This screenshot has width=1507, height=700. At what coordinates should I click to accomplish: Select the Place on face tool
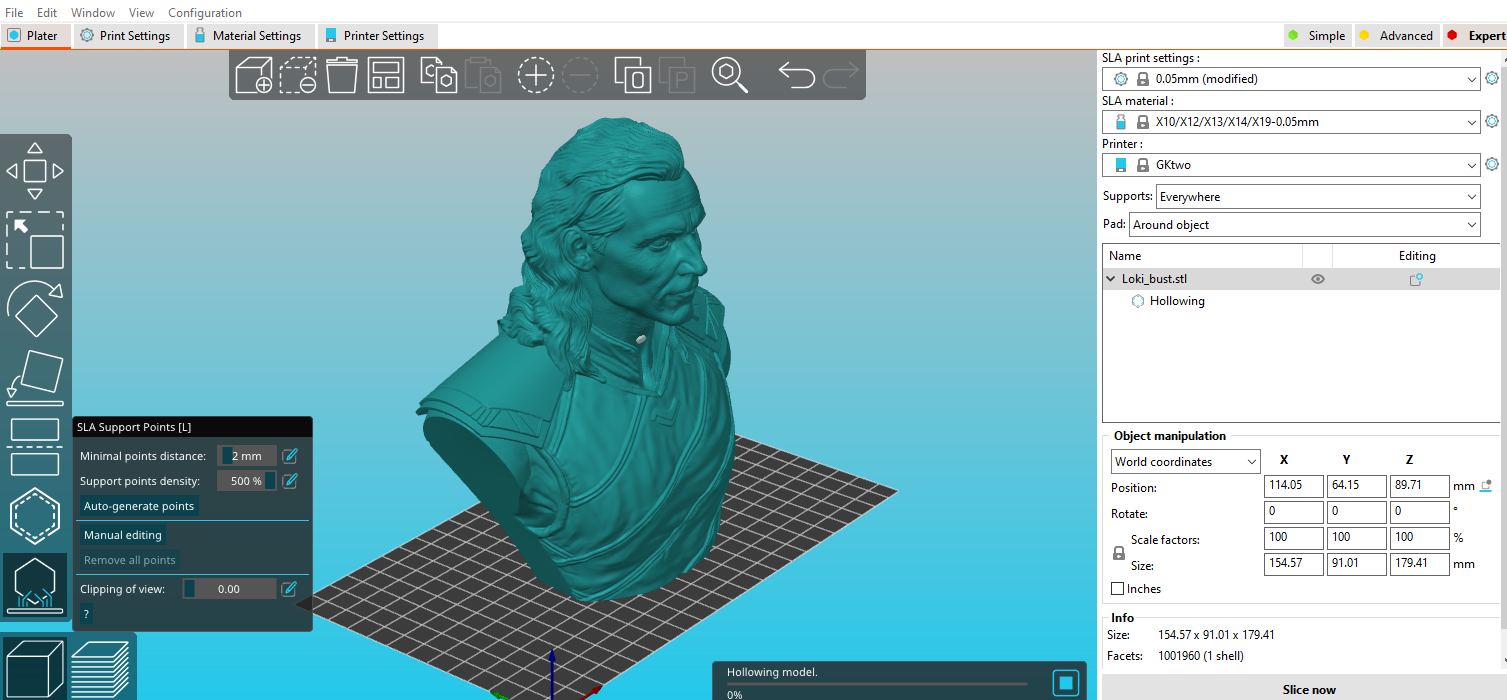35,378
